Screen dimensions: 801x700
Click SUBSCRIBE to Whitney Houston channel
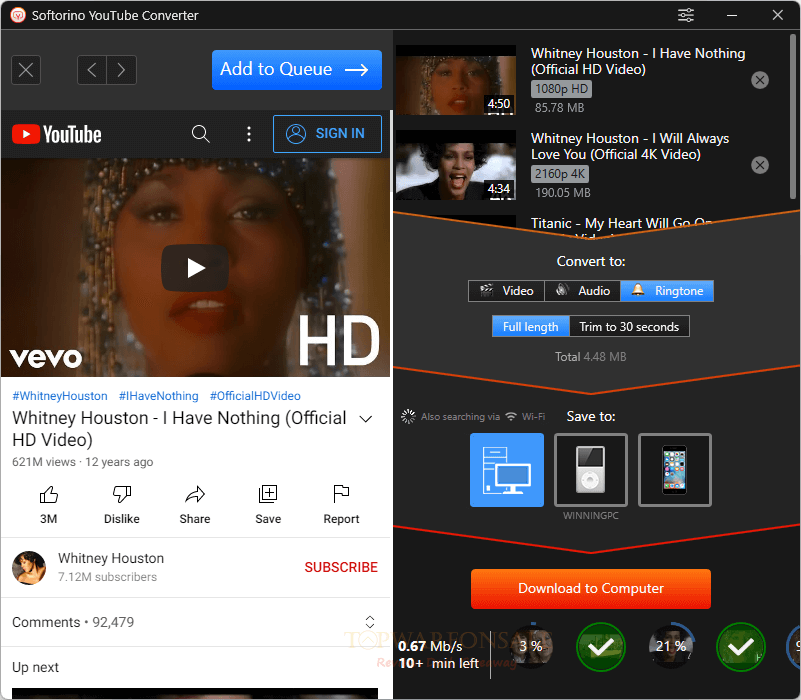341,567
